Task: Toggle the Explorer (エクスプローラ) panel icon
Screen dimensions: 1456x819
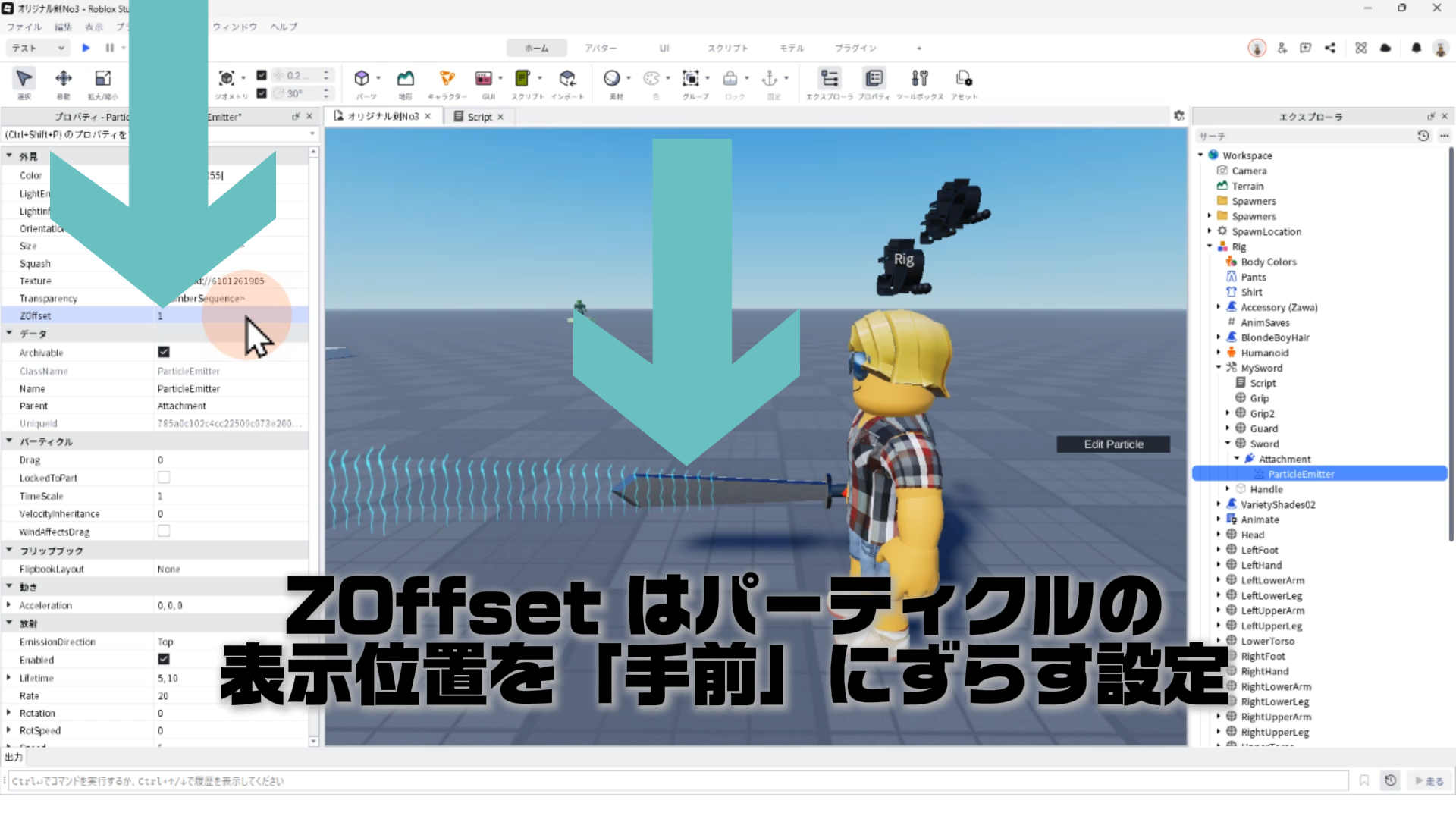Action: [x=830, y=79]
